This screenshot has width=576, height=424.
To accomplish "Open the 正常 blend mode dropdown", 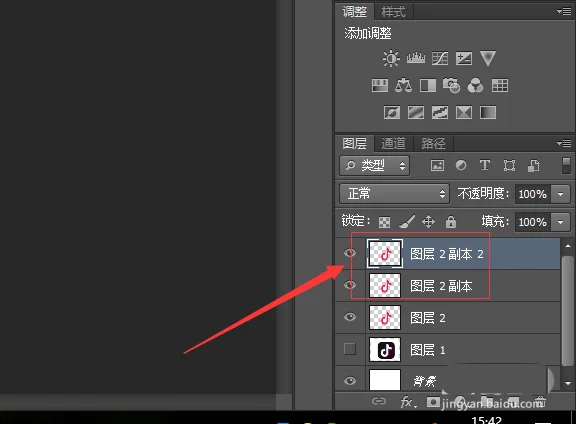I will coord(394,194).
